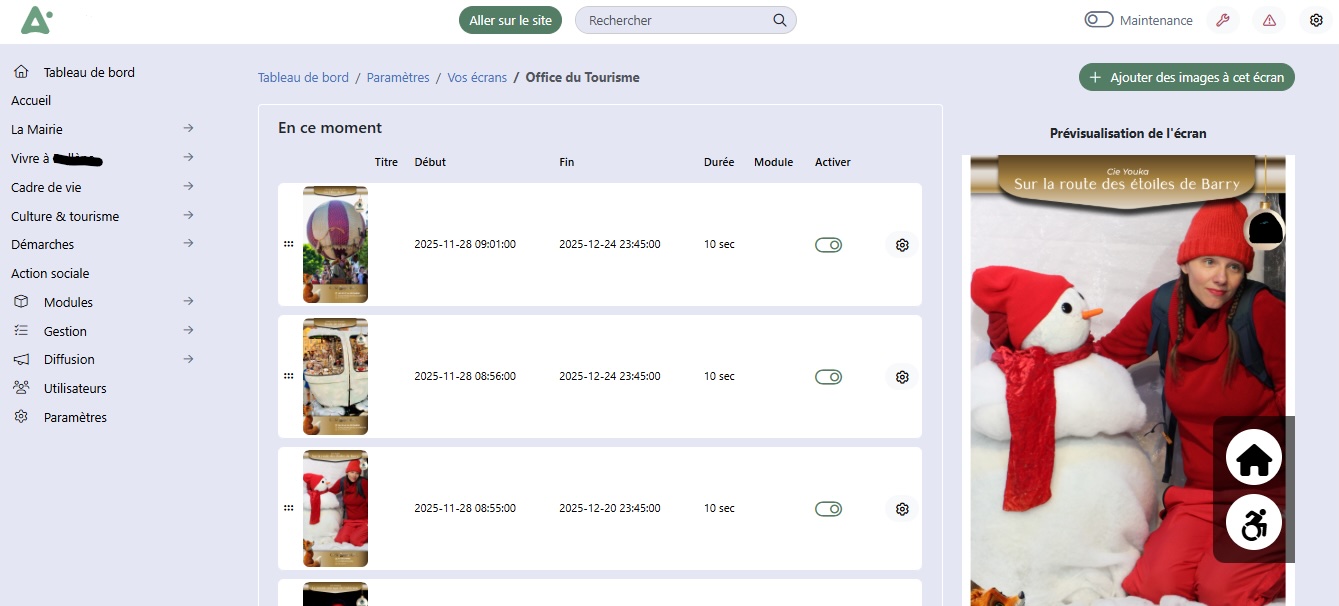This screenshot has width=1339, height=606.
Task: Expand the La Mairie submenu arrow
Action: pos(188,129)
